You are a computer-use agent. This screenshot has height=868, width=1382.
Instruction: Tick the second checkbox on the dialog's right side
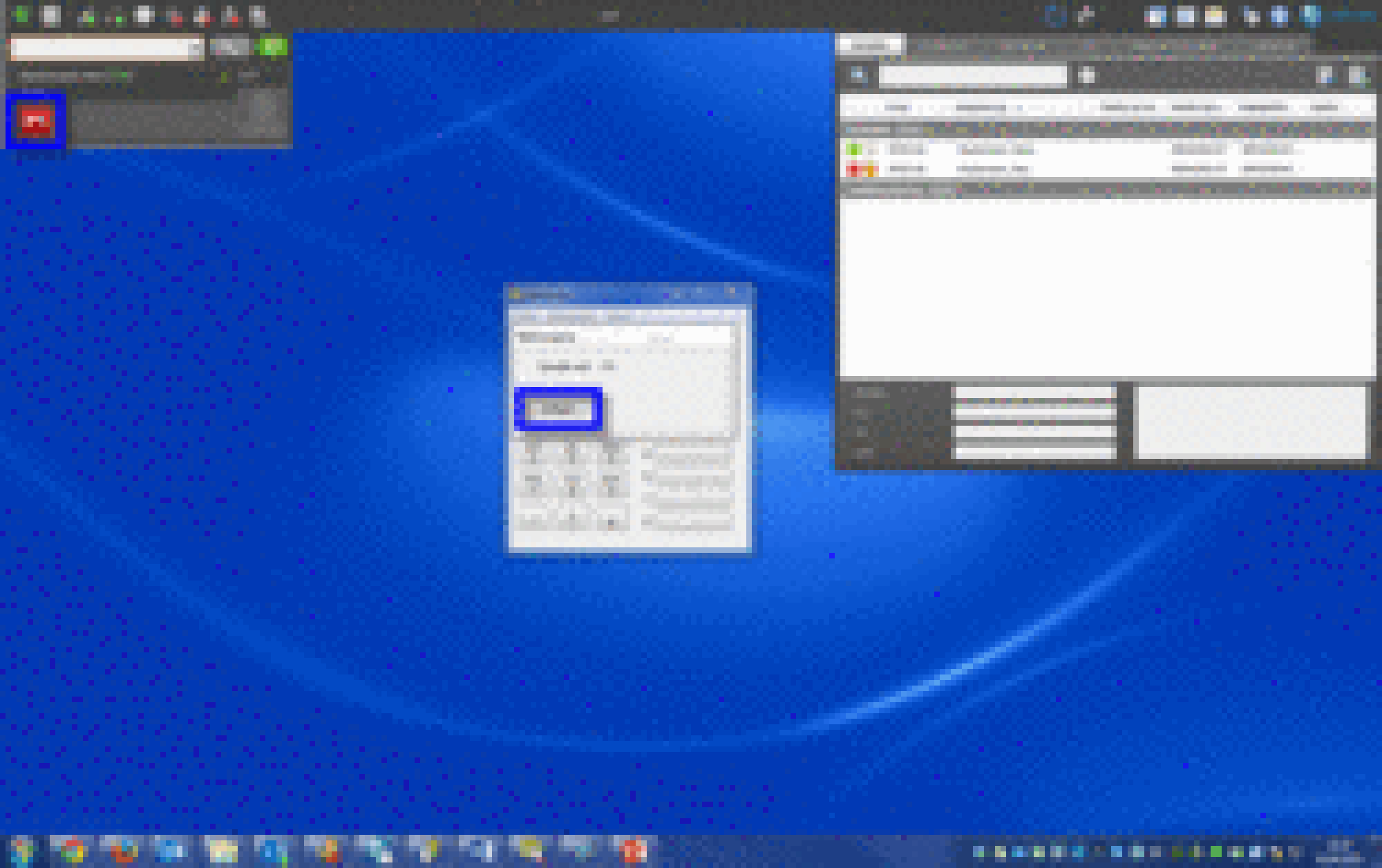pyautogui.click(x=647, y=478)
